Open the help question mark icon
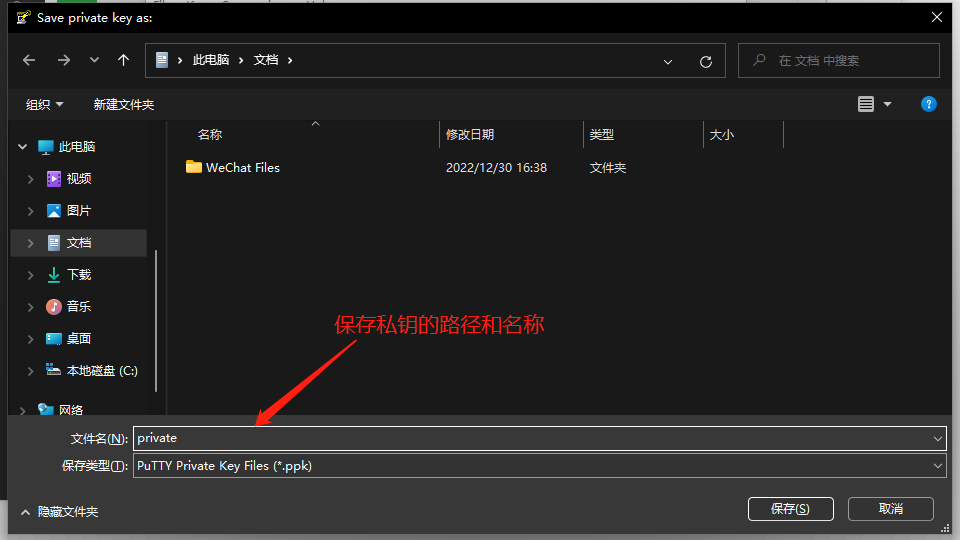This screenshot has height=540, width=960. click(928, 104)
